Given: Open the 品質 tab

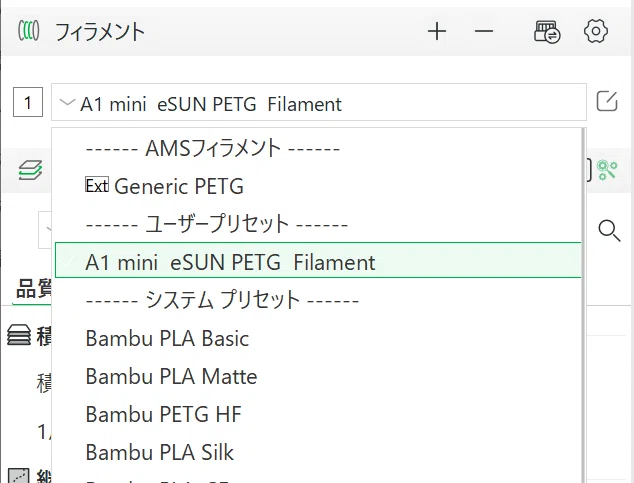Looking at the screenshot, I should (x=33, y=289).
